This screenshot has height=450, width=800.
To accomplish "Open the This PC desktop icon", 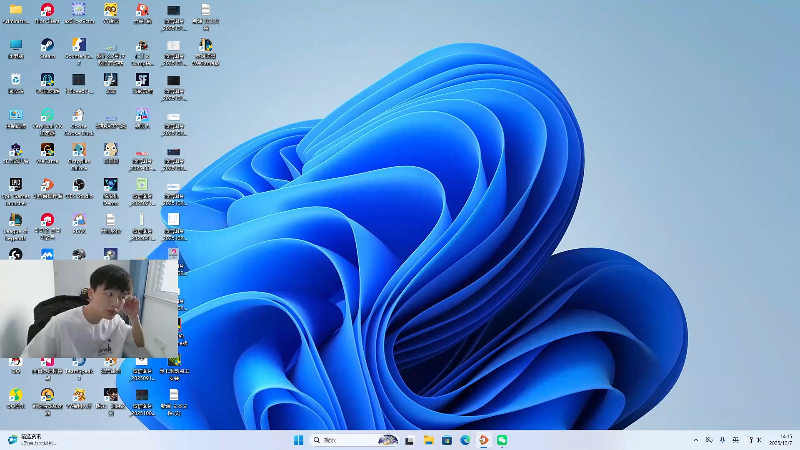I will pyautogui.click(x=16, y=45).
